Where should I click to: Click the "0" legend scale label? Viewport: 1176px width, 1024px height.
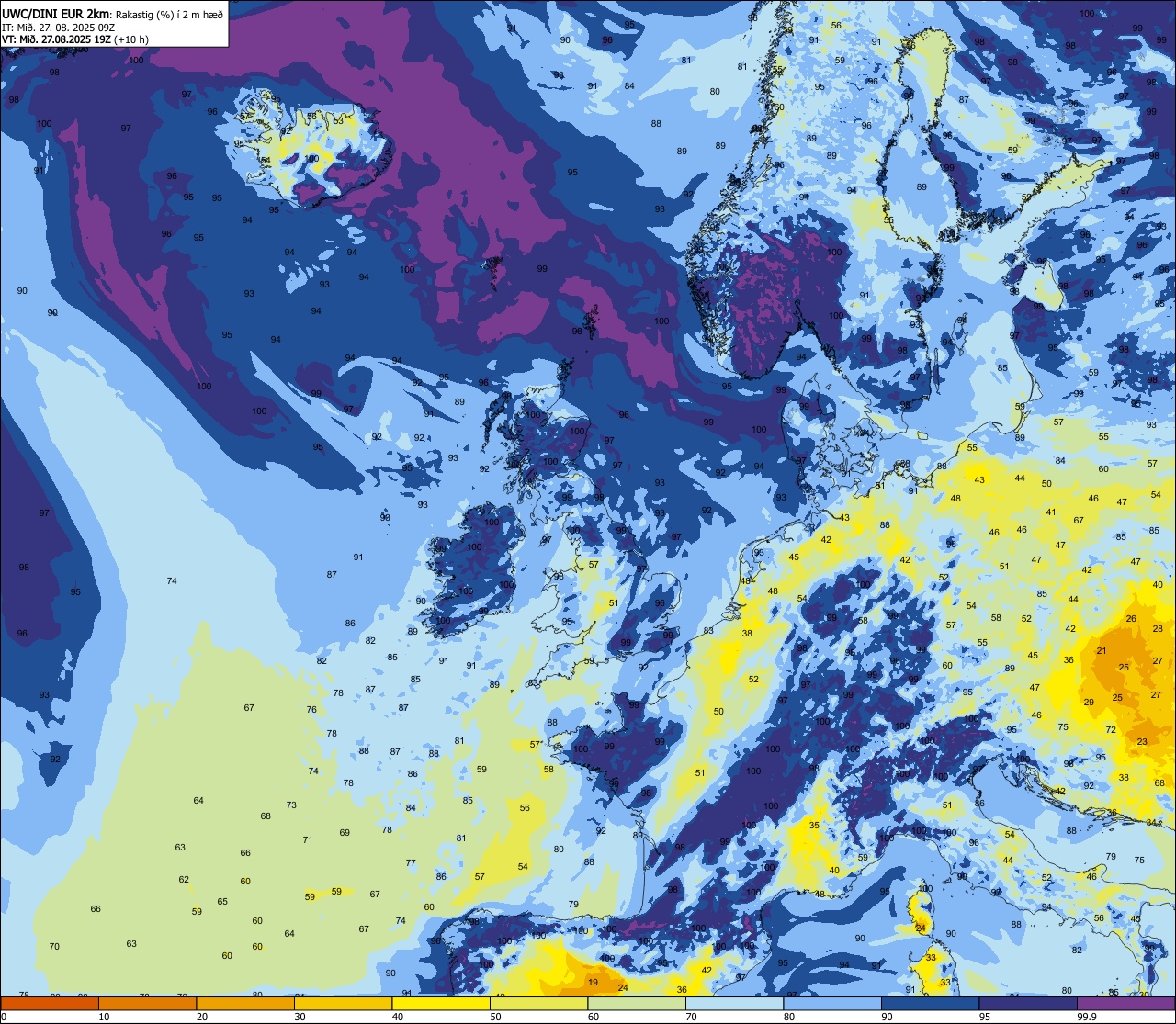click(5, 1017)
